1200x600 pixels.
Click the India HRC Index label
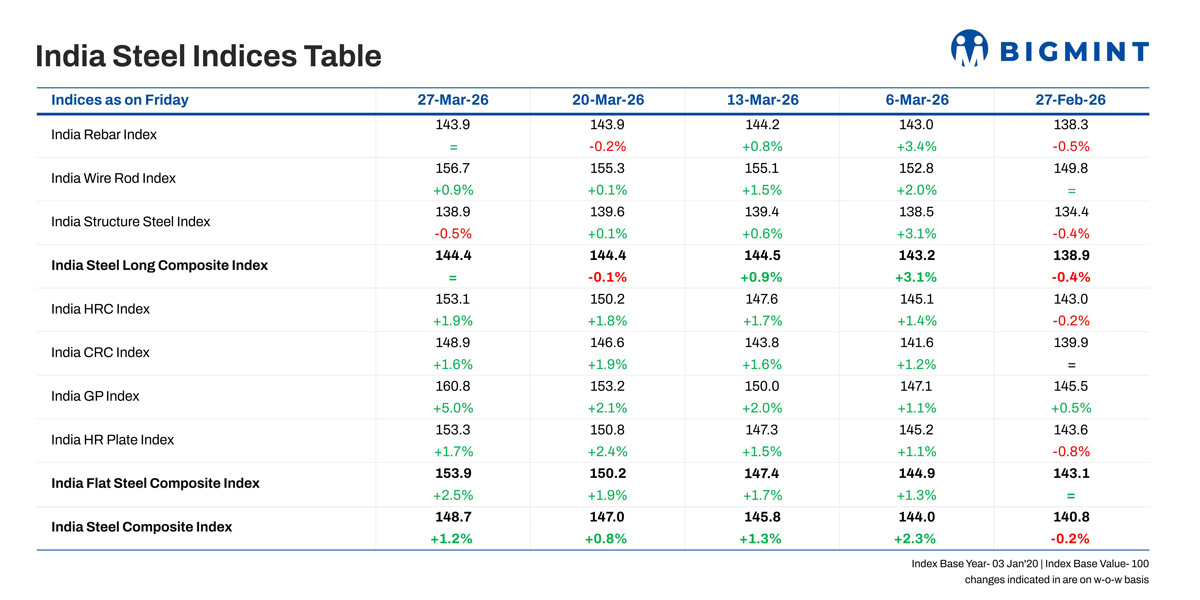(x=100, y=309)
